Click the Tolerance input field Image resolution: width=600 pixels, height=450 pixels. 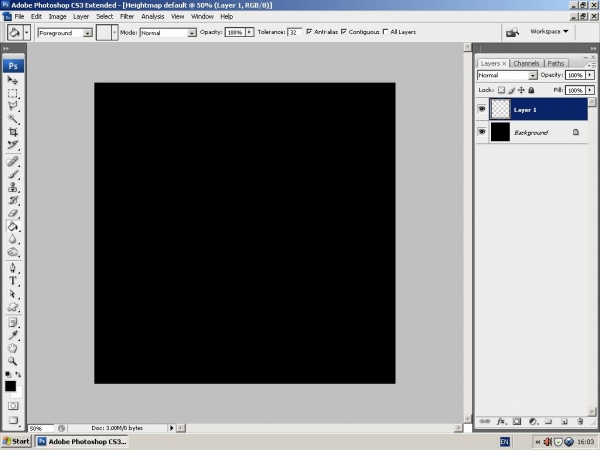[294, 32]
